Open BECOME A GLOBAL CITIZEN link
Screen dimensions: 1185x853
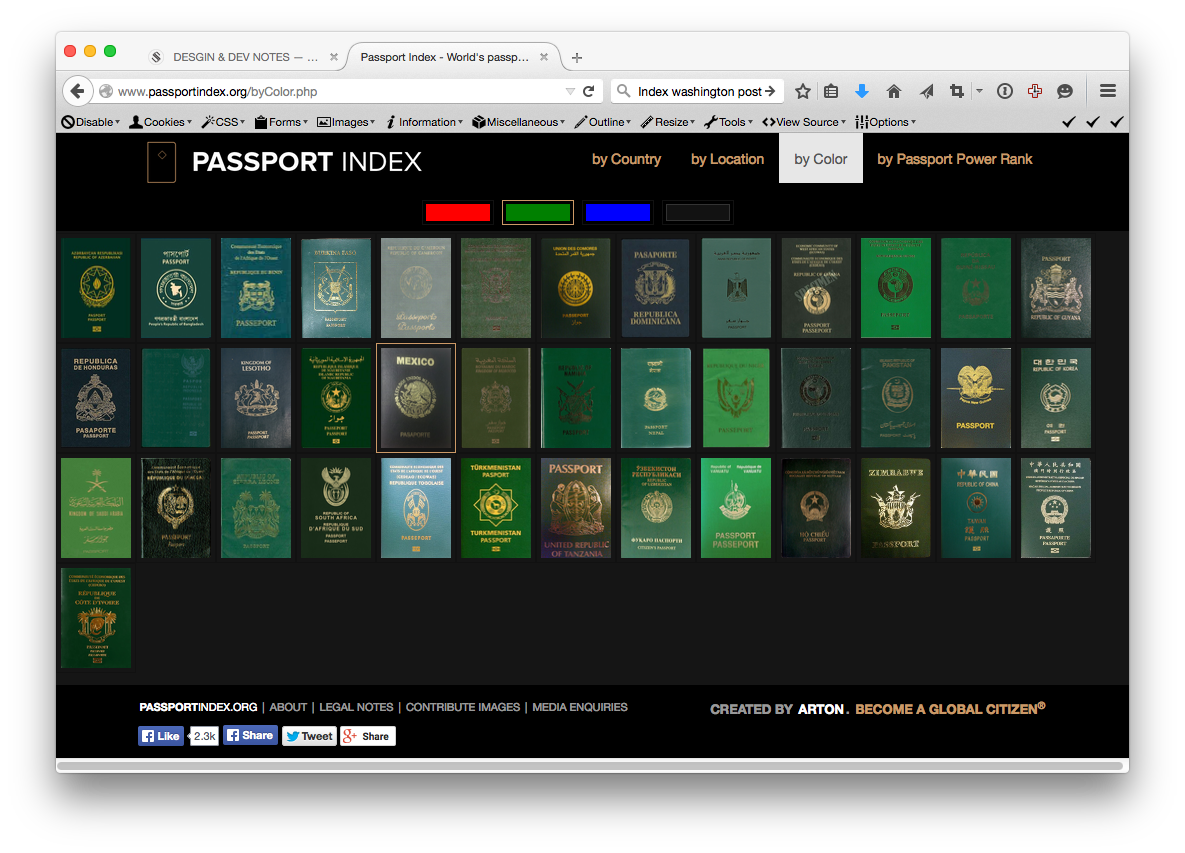[x=950, y=709]
